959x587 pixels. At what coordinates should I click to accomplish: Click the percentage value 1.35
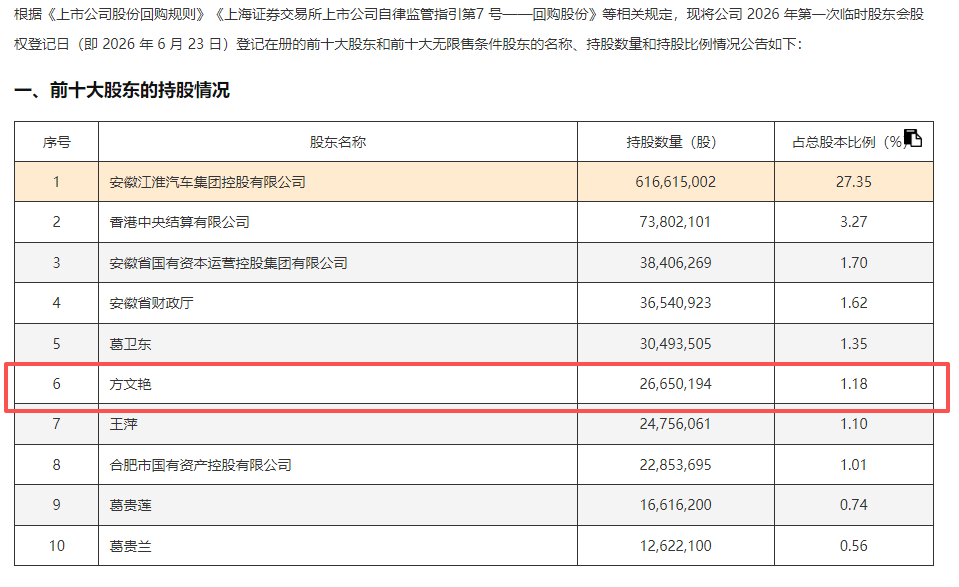854,344
